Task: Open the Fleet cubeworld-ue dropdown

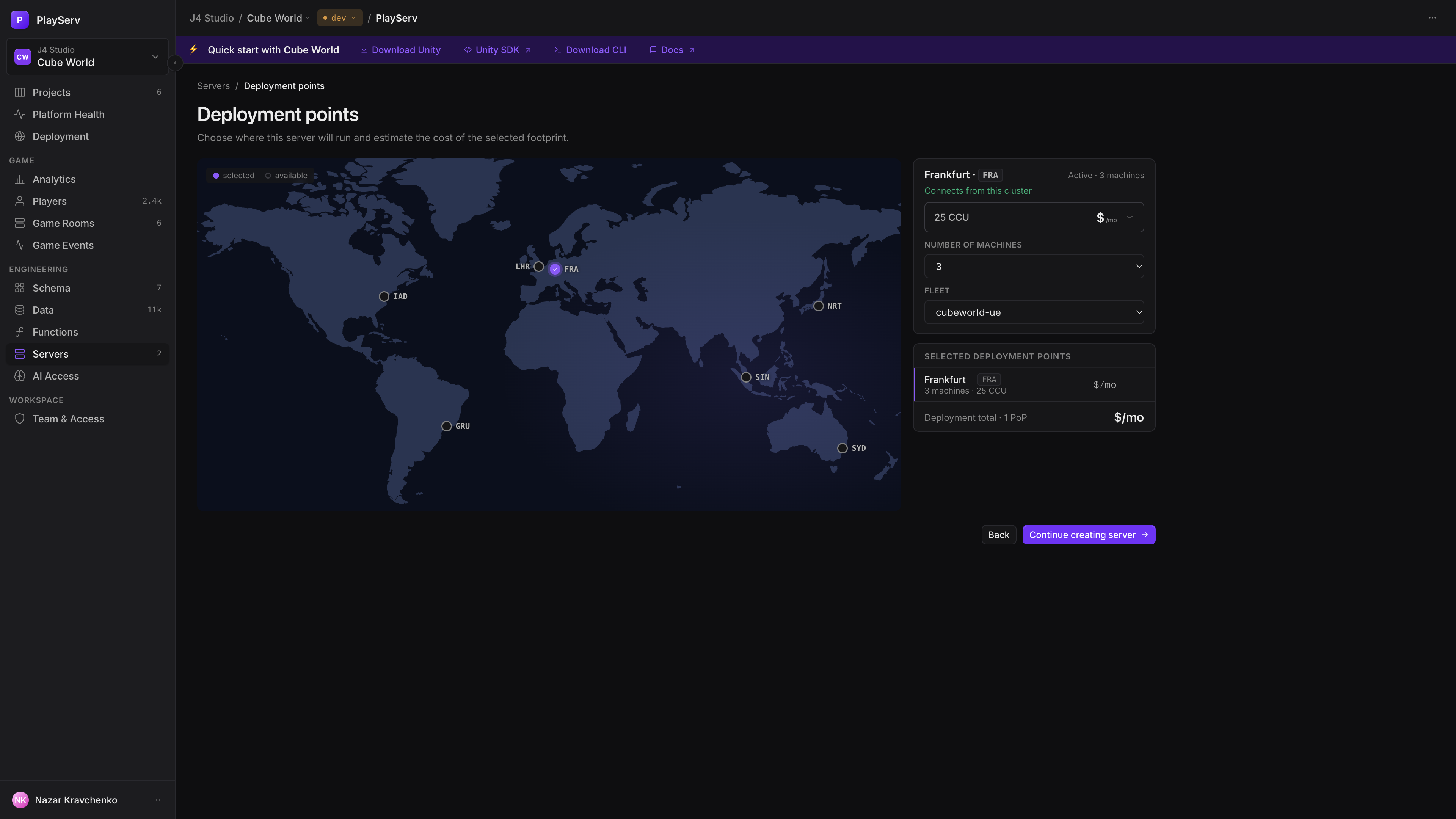Action: click(x=1034, y=312)
